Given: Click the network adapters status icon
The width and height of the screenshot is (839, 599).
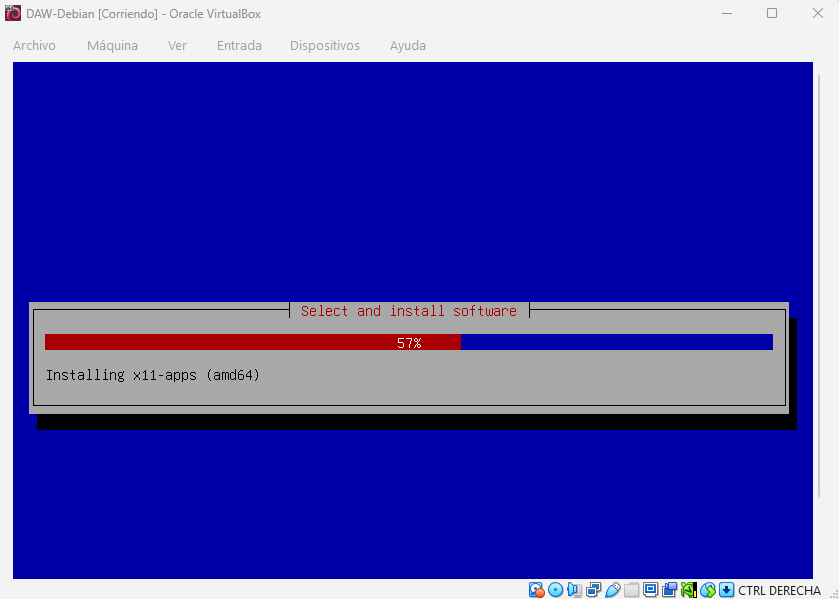Looking at the screenshot, I should tap(593, 590).
